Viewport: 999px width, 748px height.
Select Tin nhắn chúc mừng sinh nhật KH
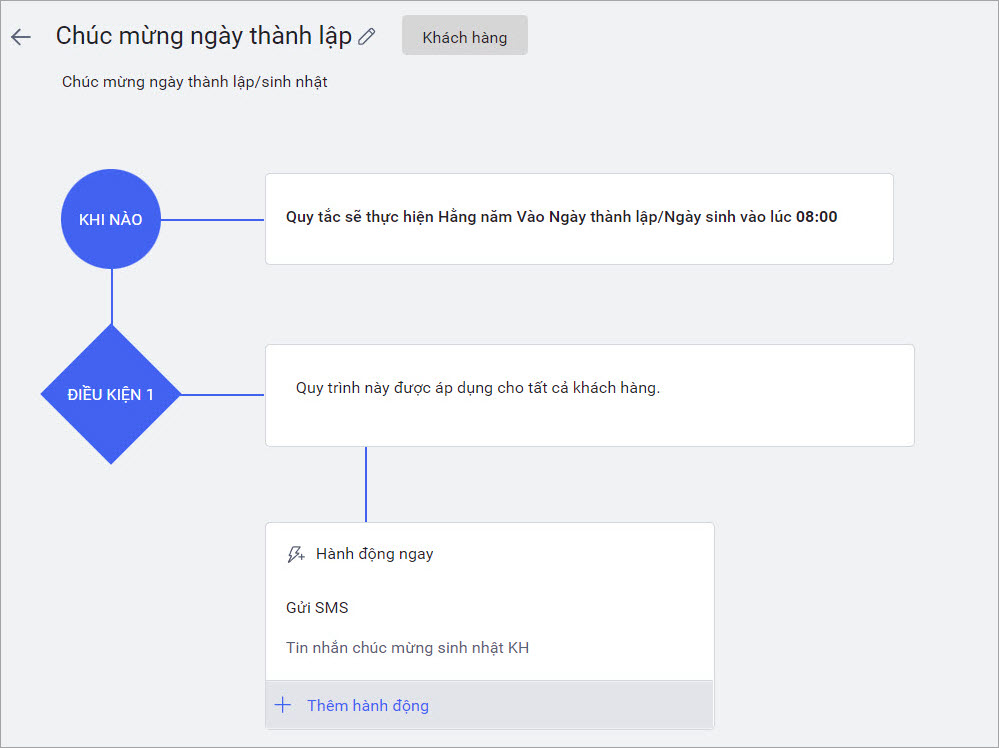point(408,647)
